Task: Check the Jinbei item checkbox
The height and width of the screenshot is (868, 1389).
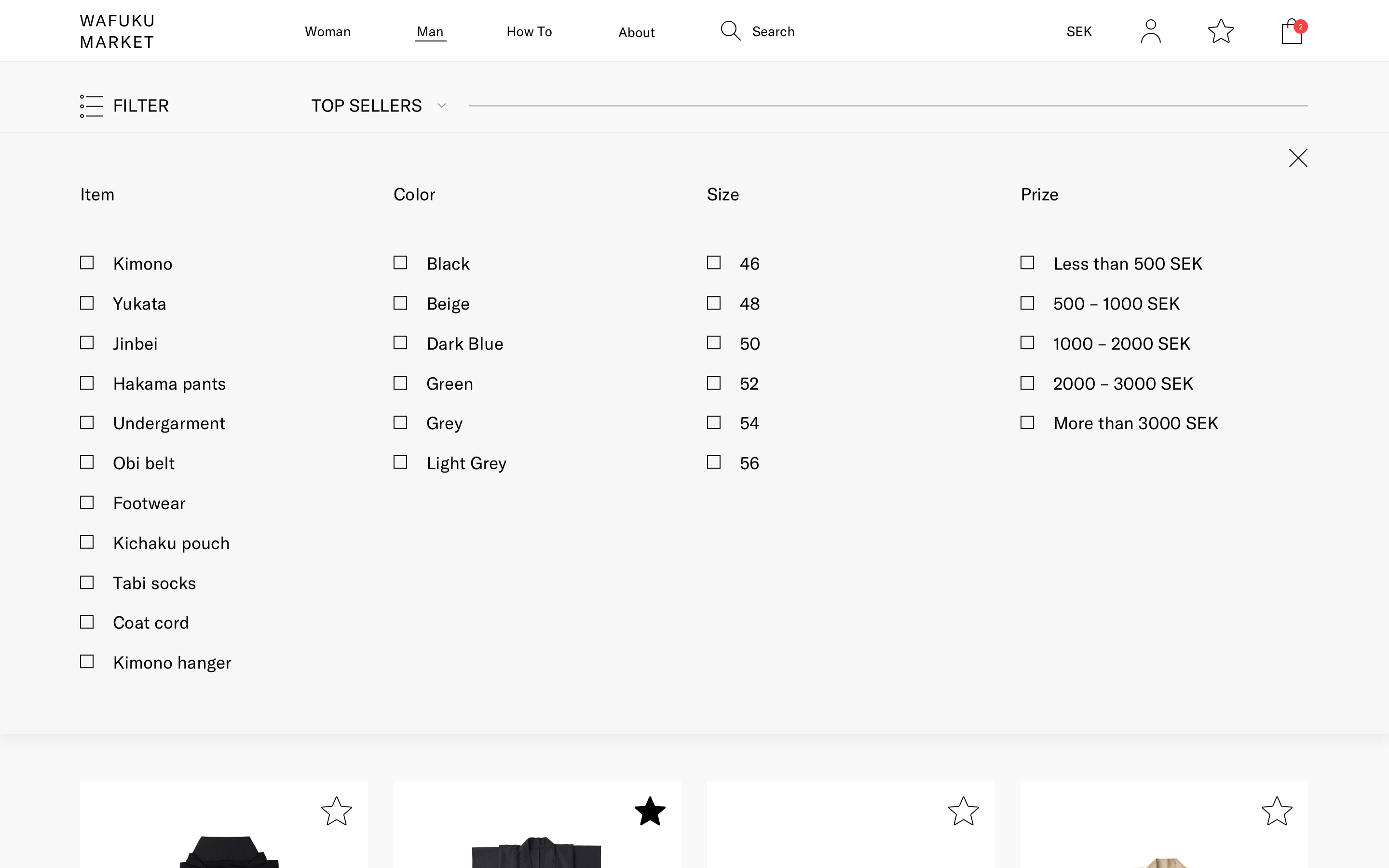Action: click(x=87, y=343)
